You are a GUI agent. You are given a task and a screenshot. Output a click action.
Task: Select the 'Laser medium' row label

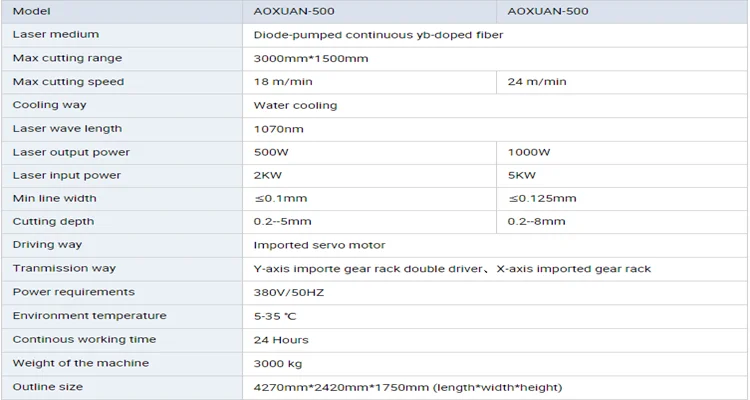pyautogui.click(x=56, y=34)
